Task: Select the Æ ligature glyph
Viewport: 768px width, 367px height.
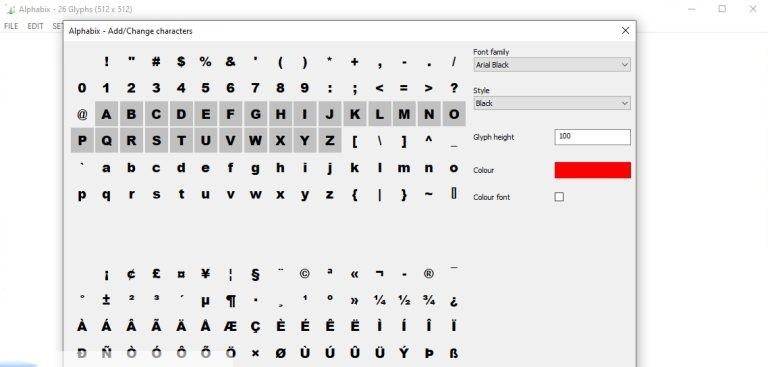Action: coord(230,326)
